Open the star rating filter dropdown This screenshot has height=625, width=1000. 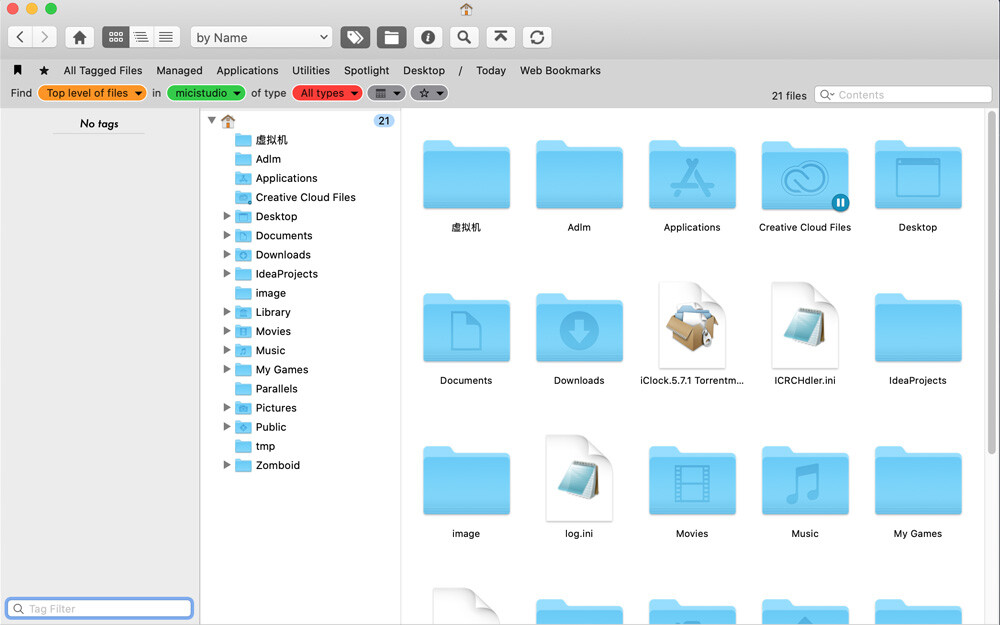[429, 93]
